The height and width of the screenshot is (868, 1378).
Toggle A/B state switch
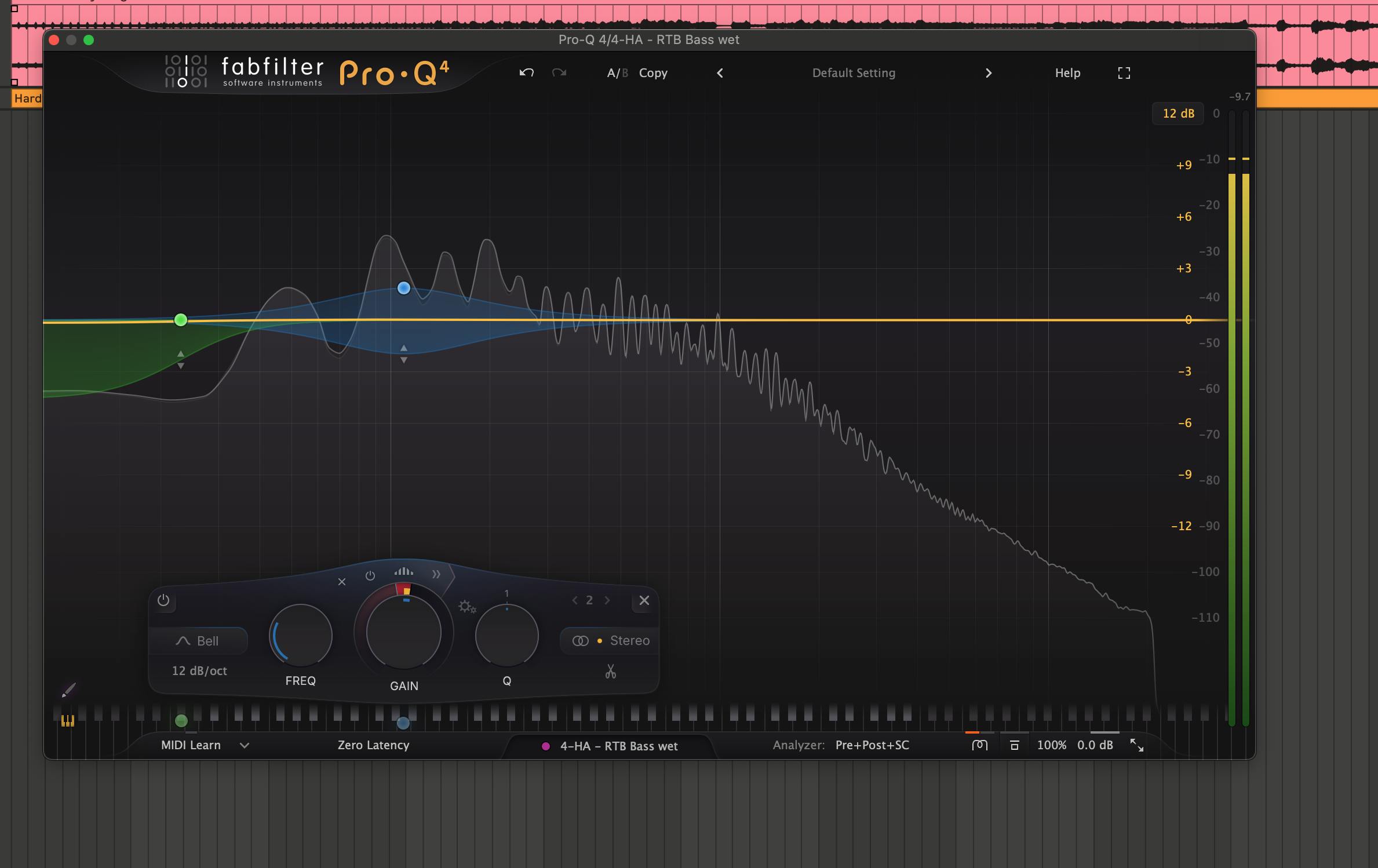(617, 73)
